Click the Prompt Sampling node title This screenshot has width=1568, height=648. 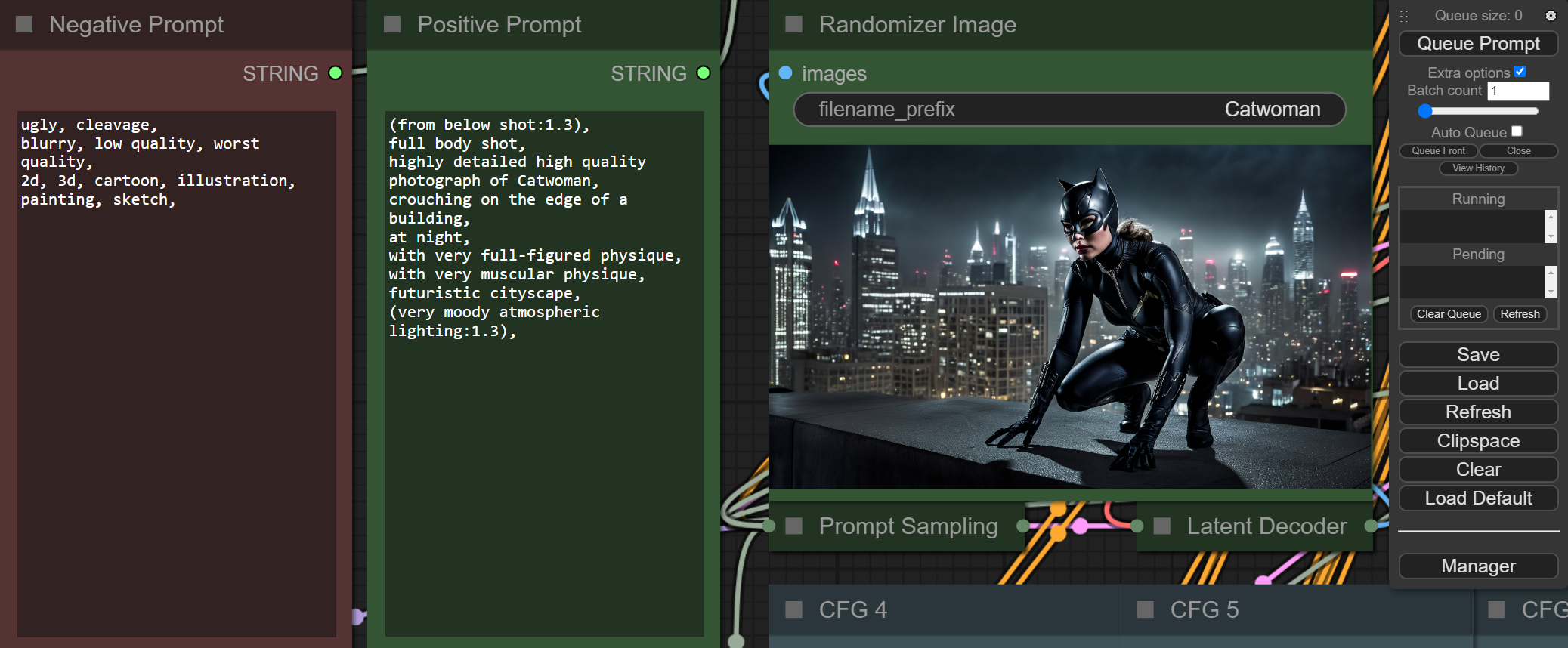(x=908, y=526)
